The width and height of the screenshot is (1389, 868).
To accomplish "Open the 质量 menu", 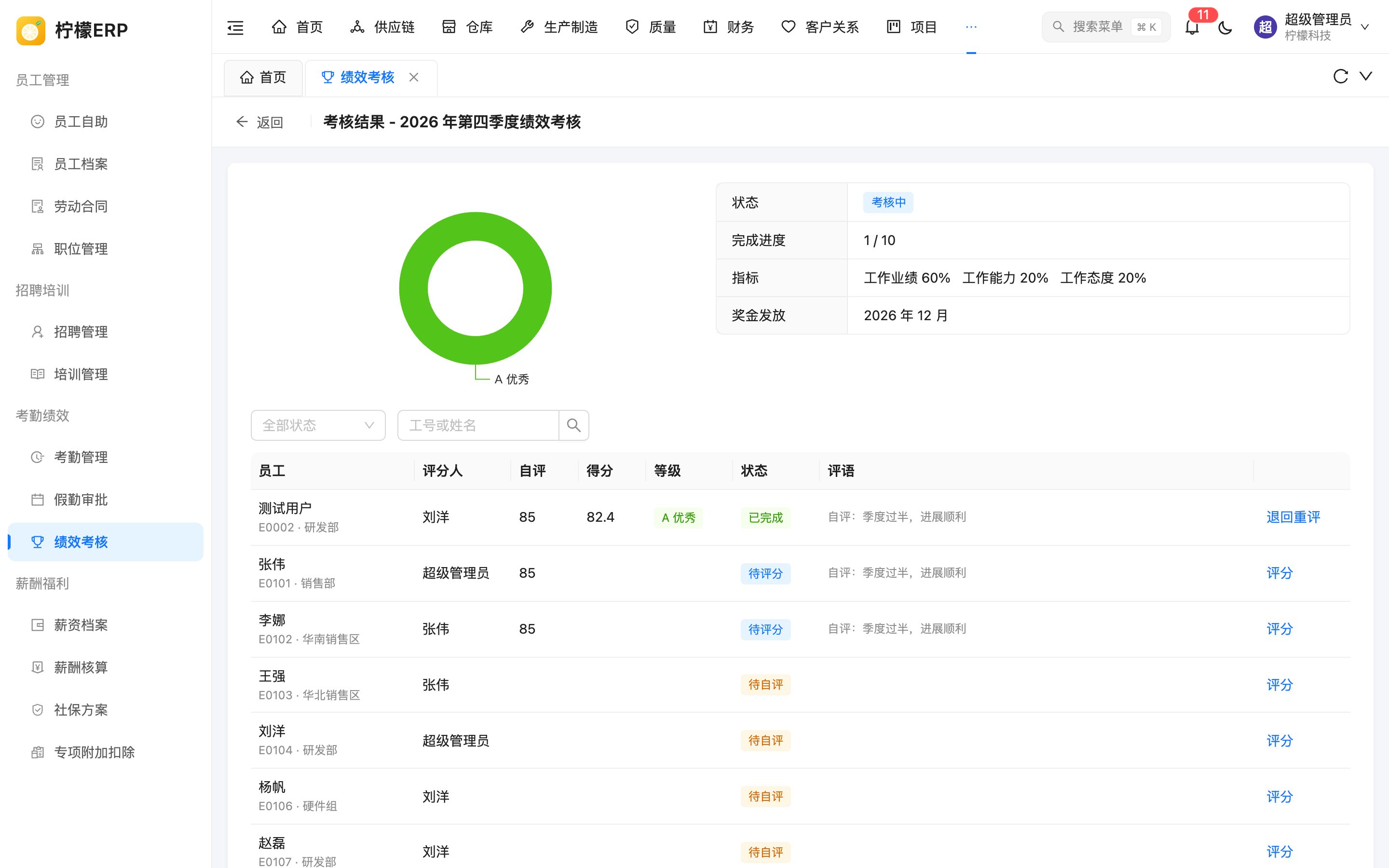I will (650, 27).
